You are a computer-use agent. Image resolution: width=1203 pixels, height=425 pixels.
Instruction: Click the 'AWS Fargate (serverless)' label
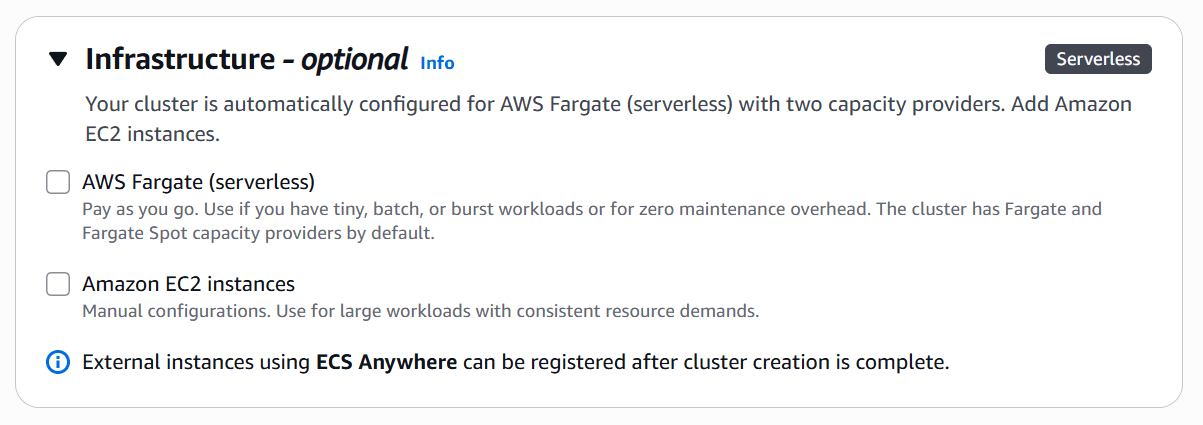coord(198,182)
